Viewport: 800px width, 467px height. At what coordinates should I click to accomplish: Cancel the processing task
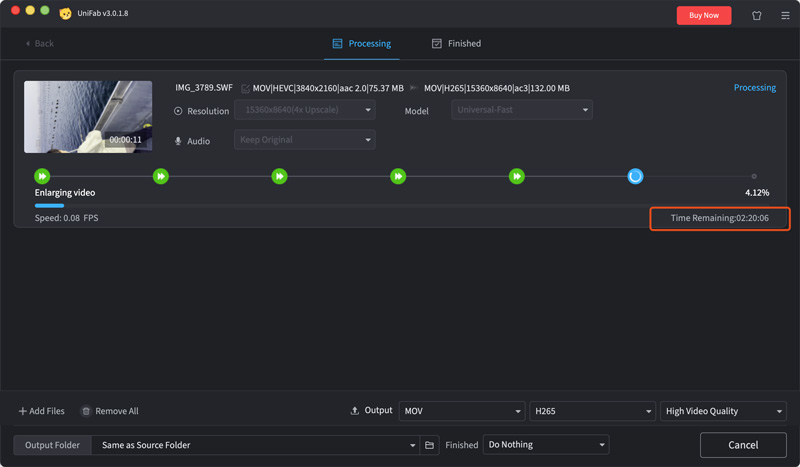coord(743,445)
